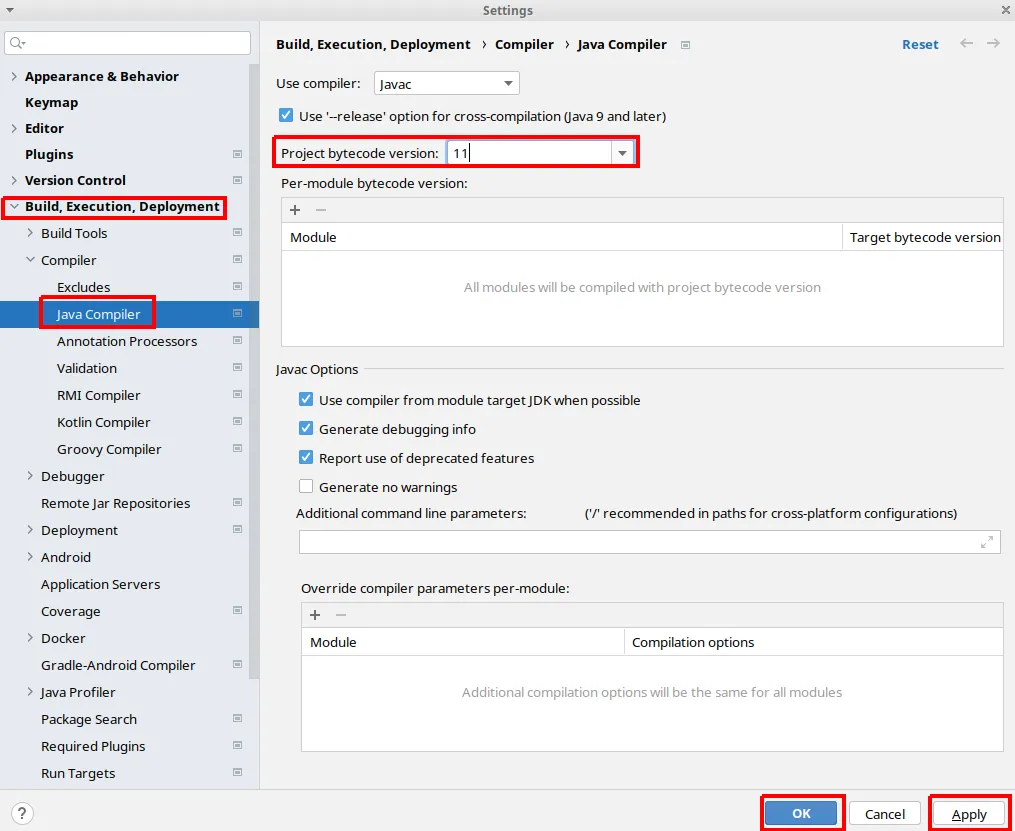1015x831 pixels.
Task: Click the OK button
Action: 801,814
